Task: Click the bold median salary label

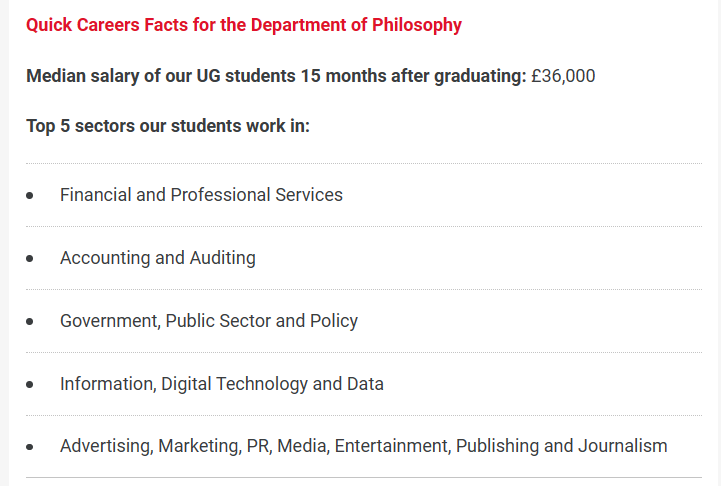Action: click(275, 76)
